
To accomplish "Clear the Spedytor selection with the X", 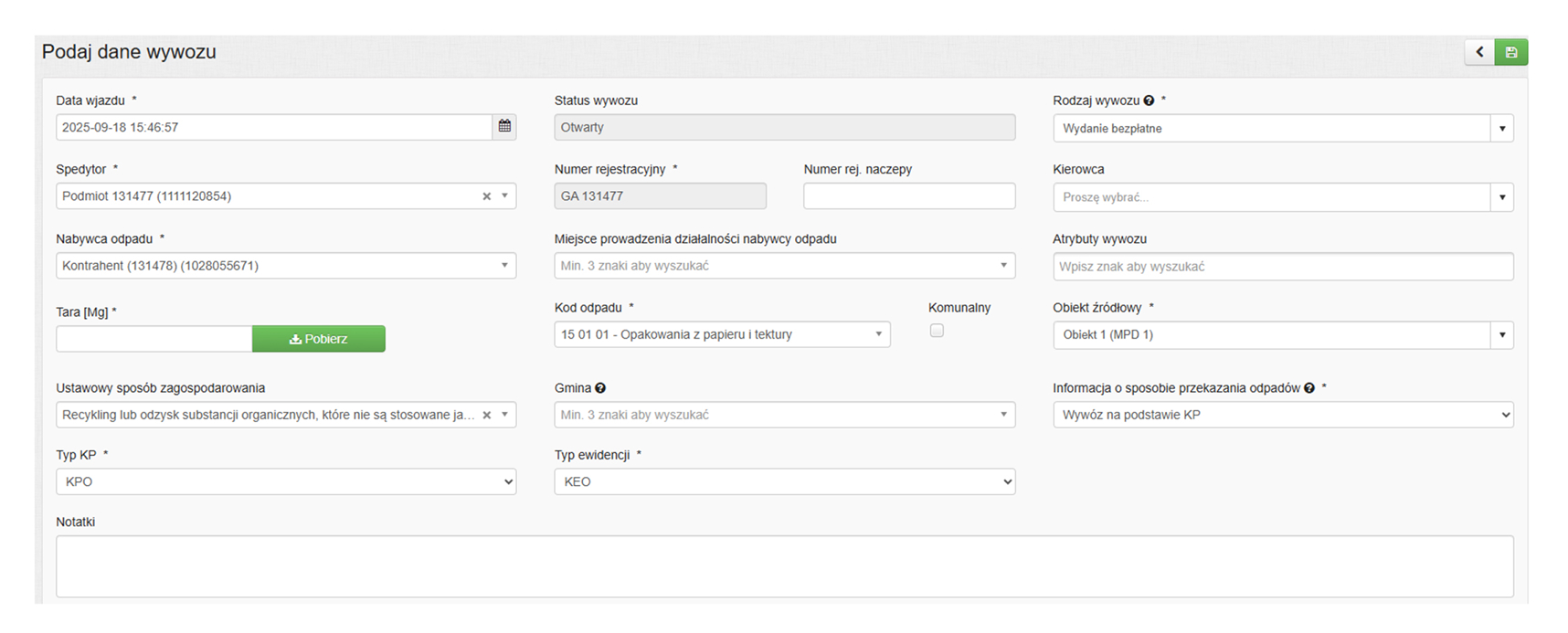I will point(487,196).
